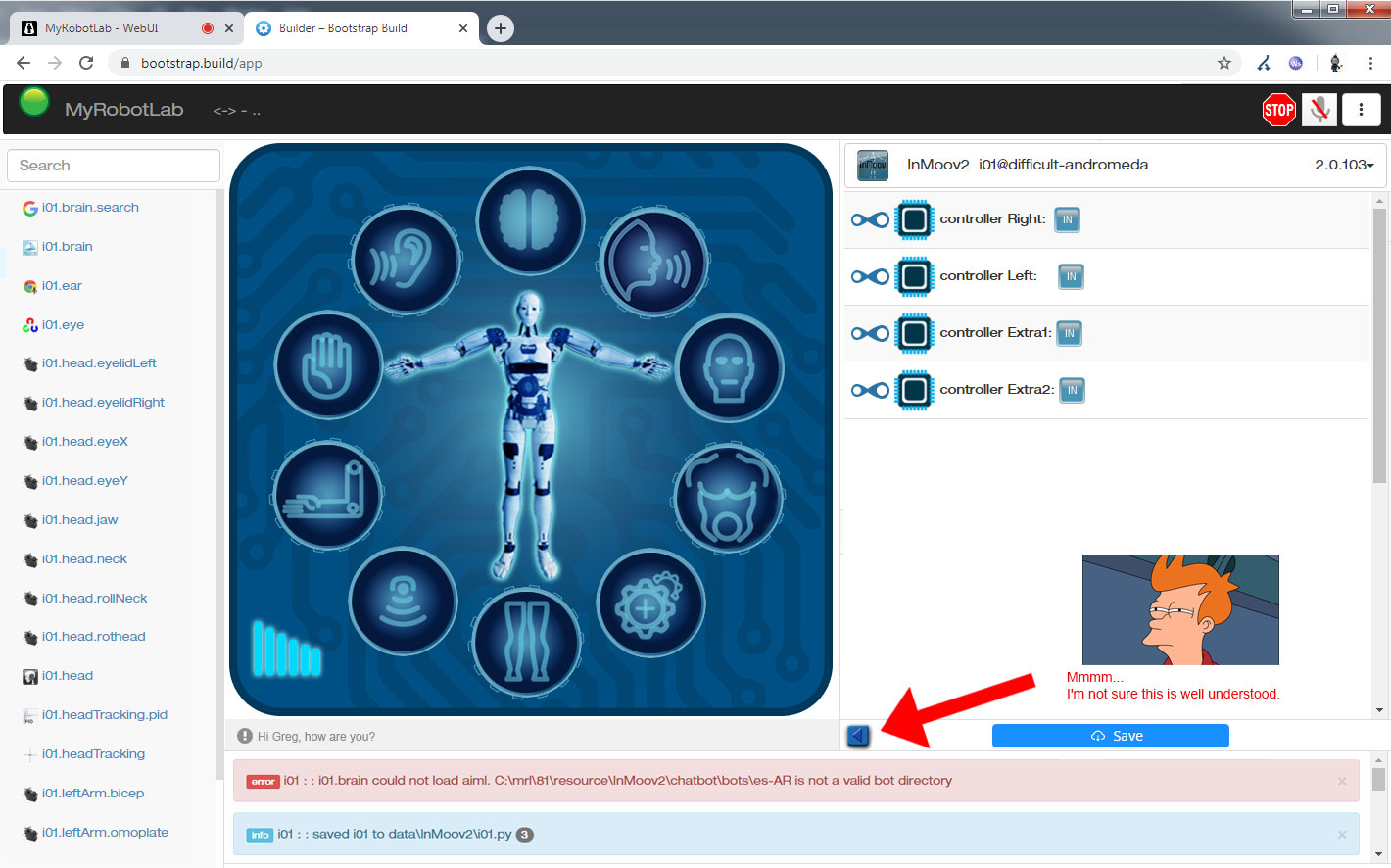Open i01.brain.search in the service list
Screen dimensions: 1391x868
click(90, 208)
